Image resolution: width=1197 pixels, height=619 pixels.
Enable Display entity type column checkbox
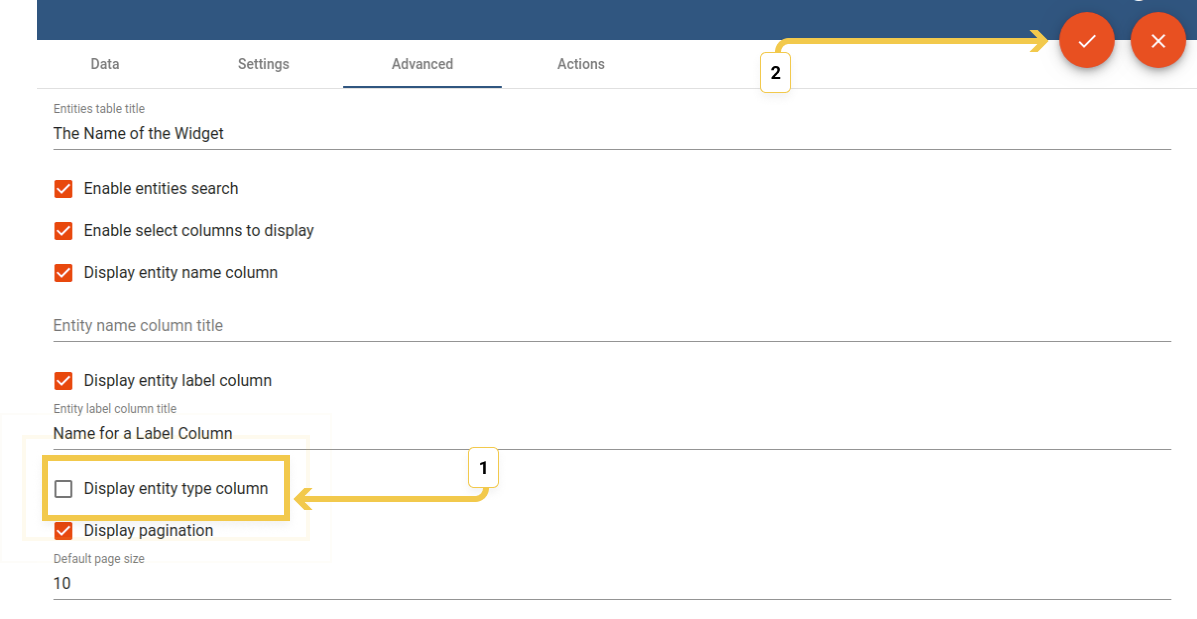(x=64, y=489)
